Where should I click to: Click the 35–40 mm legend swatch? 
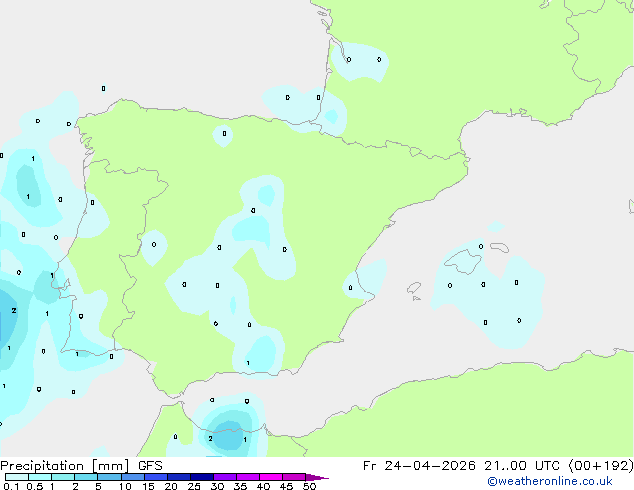click(248, 477)
